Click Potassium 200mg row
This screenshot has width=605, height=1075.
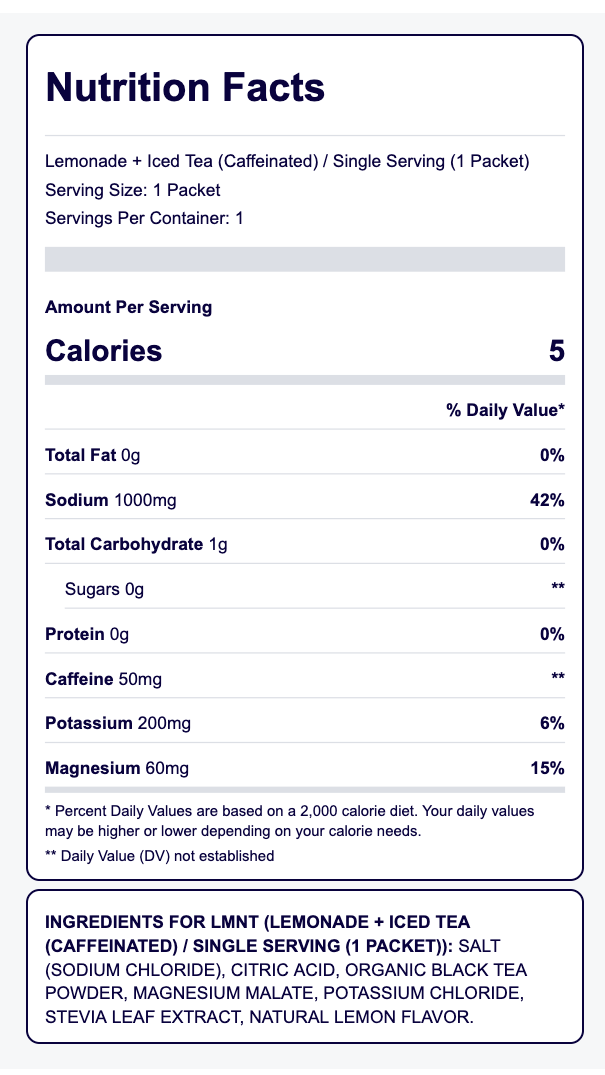pos(305,723)
